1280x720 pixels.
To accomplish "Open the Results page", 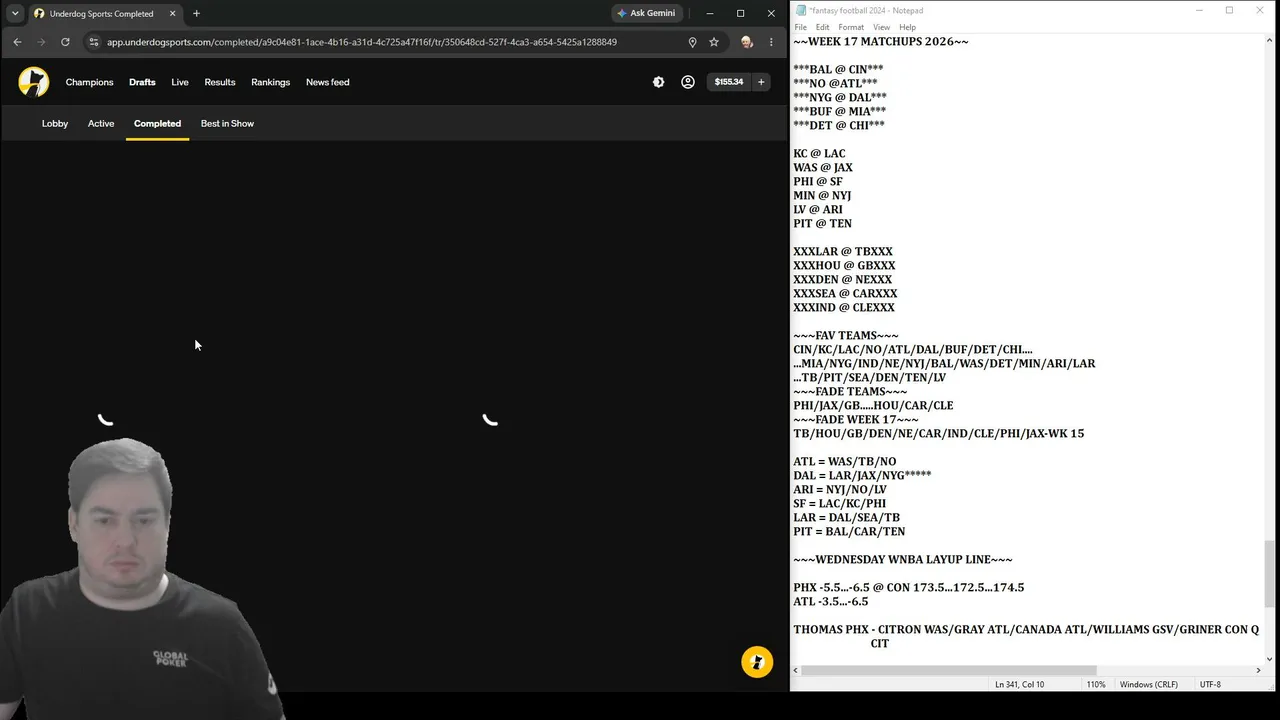I will [220, 82].
